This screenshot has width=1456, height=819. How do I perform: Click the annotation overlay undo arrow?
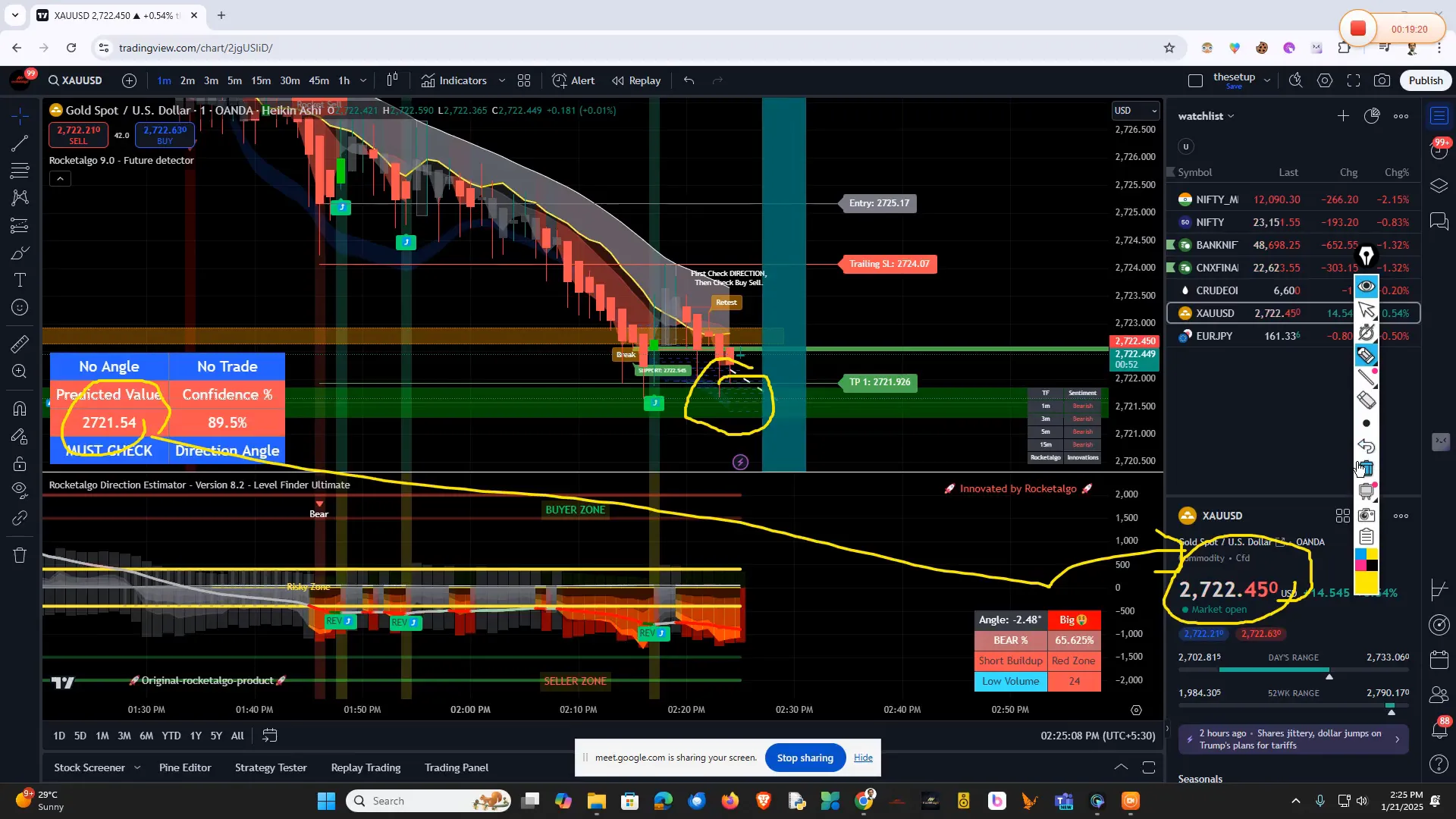(x=1367, y=446)
